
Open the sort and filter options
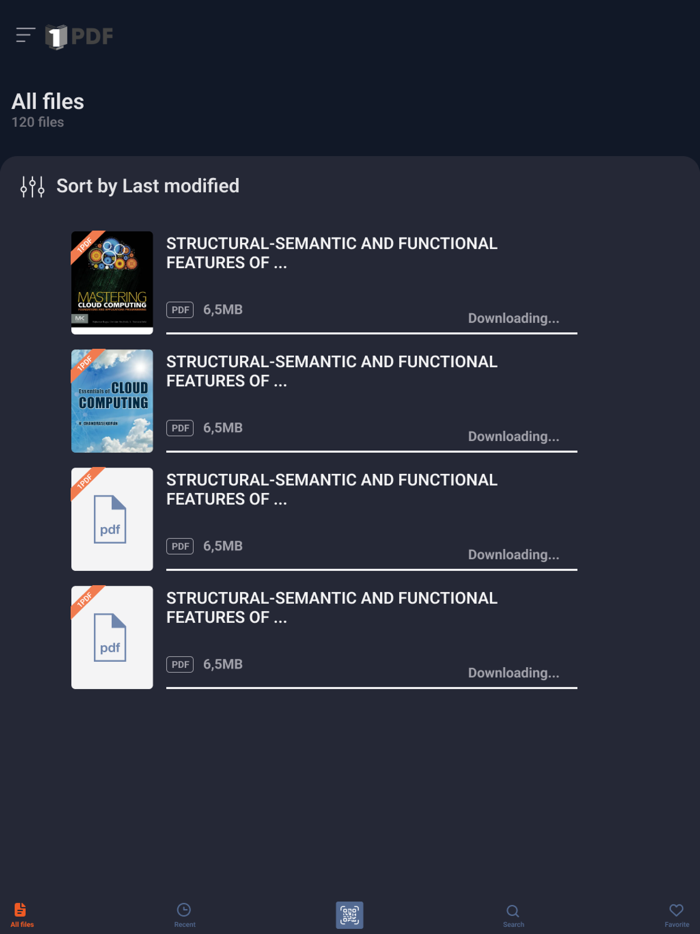(x=31, y=186)
